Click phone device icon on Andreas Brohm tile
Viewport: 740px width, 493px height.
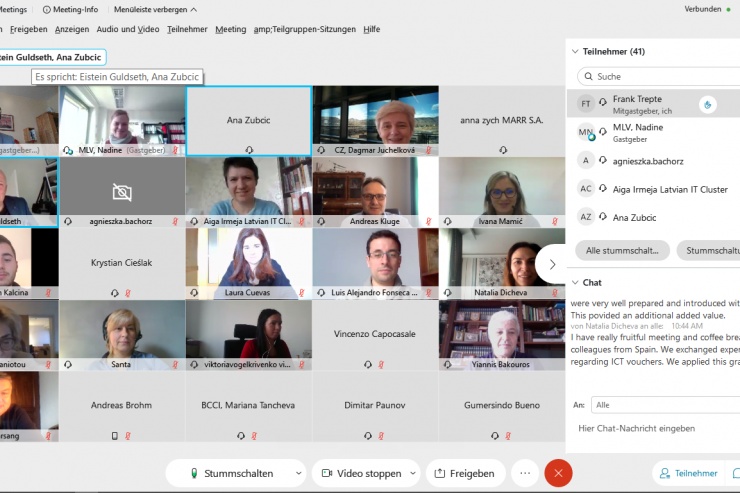pyautogui.click(x=114, y=436)
